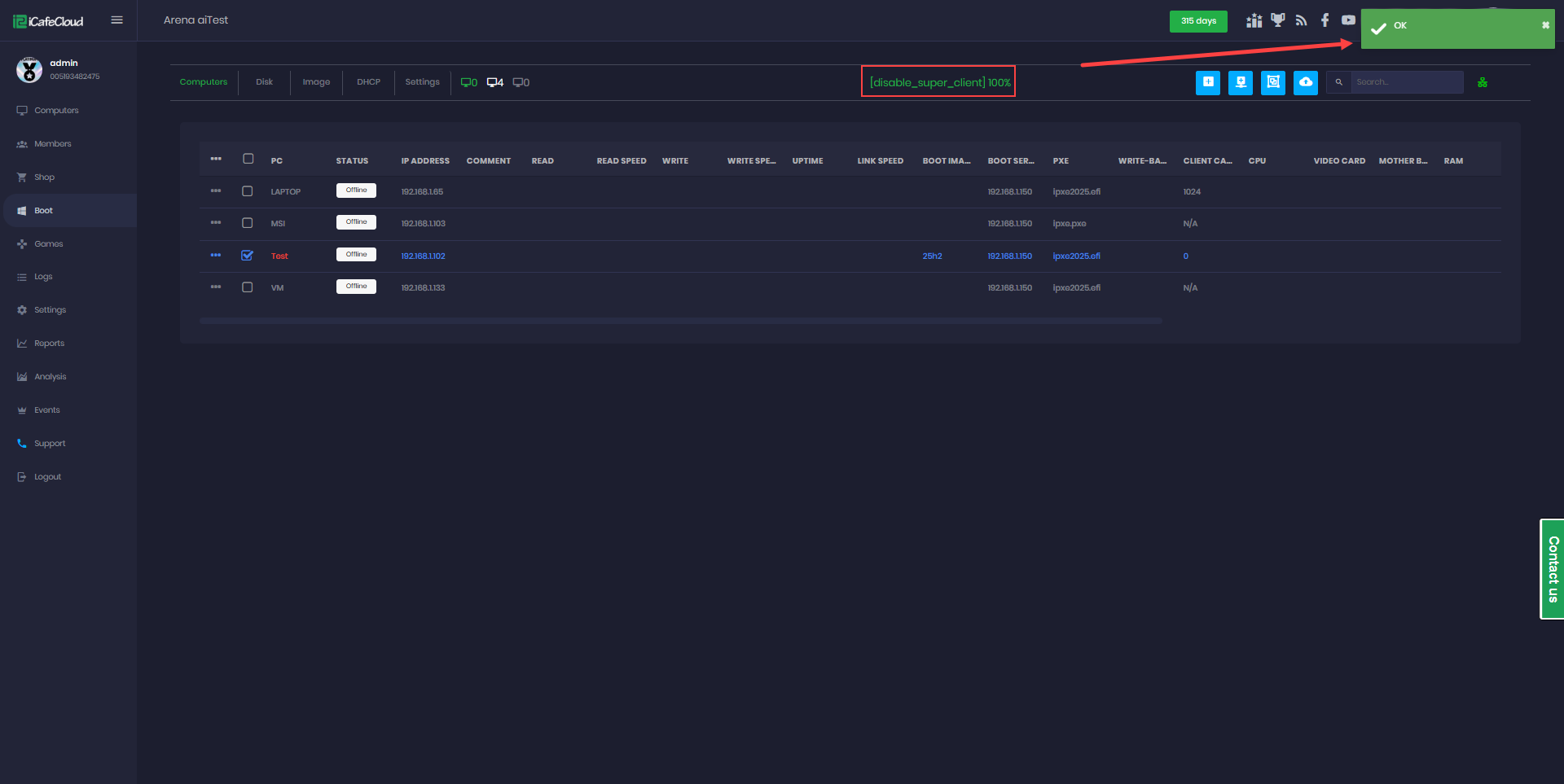
Task: Tick the checkbox for the LAPTOP row
Action: point(248,191)
